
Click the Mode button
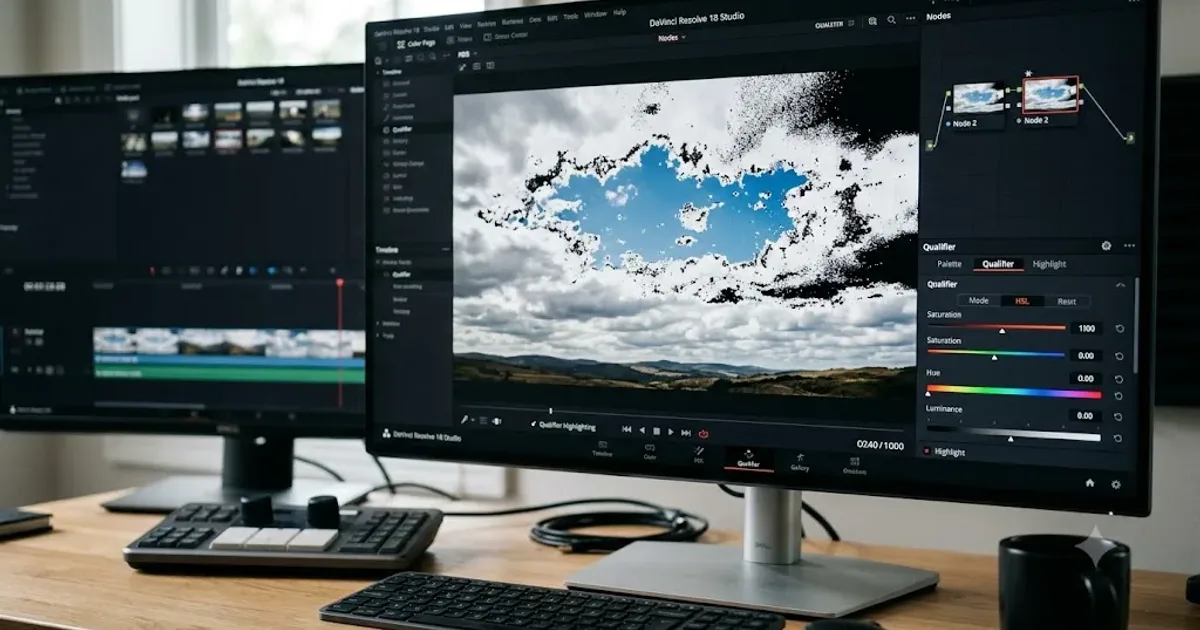click(979, 300)
